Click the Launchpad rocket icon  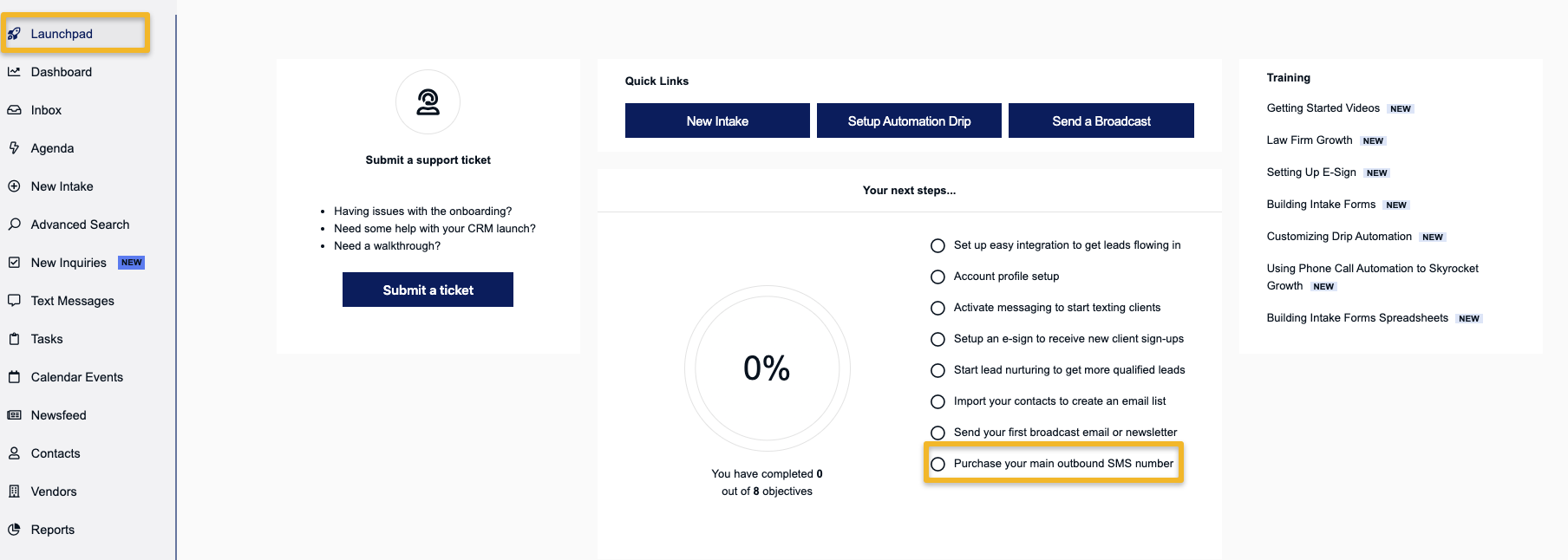pos(14,34)
